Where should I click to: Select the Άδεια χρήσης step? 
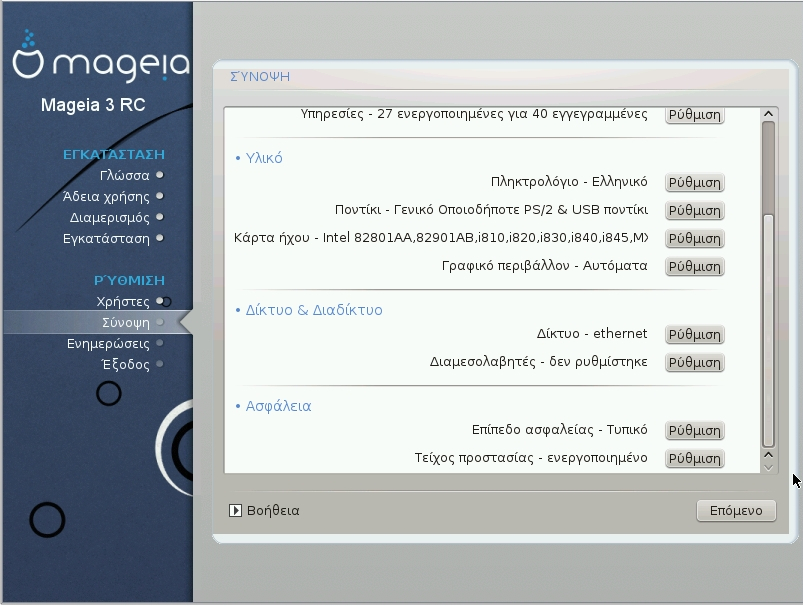tap(106, 197)
